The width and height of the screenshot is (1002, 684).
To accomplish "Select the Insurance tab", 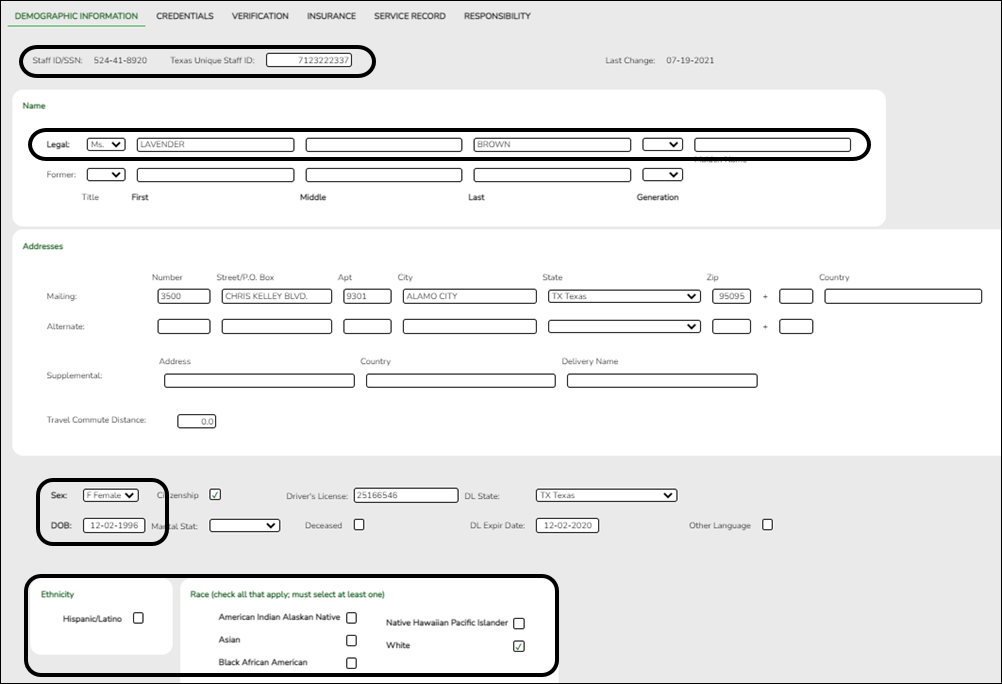I will [331, 15].
